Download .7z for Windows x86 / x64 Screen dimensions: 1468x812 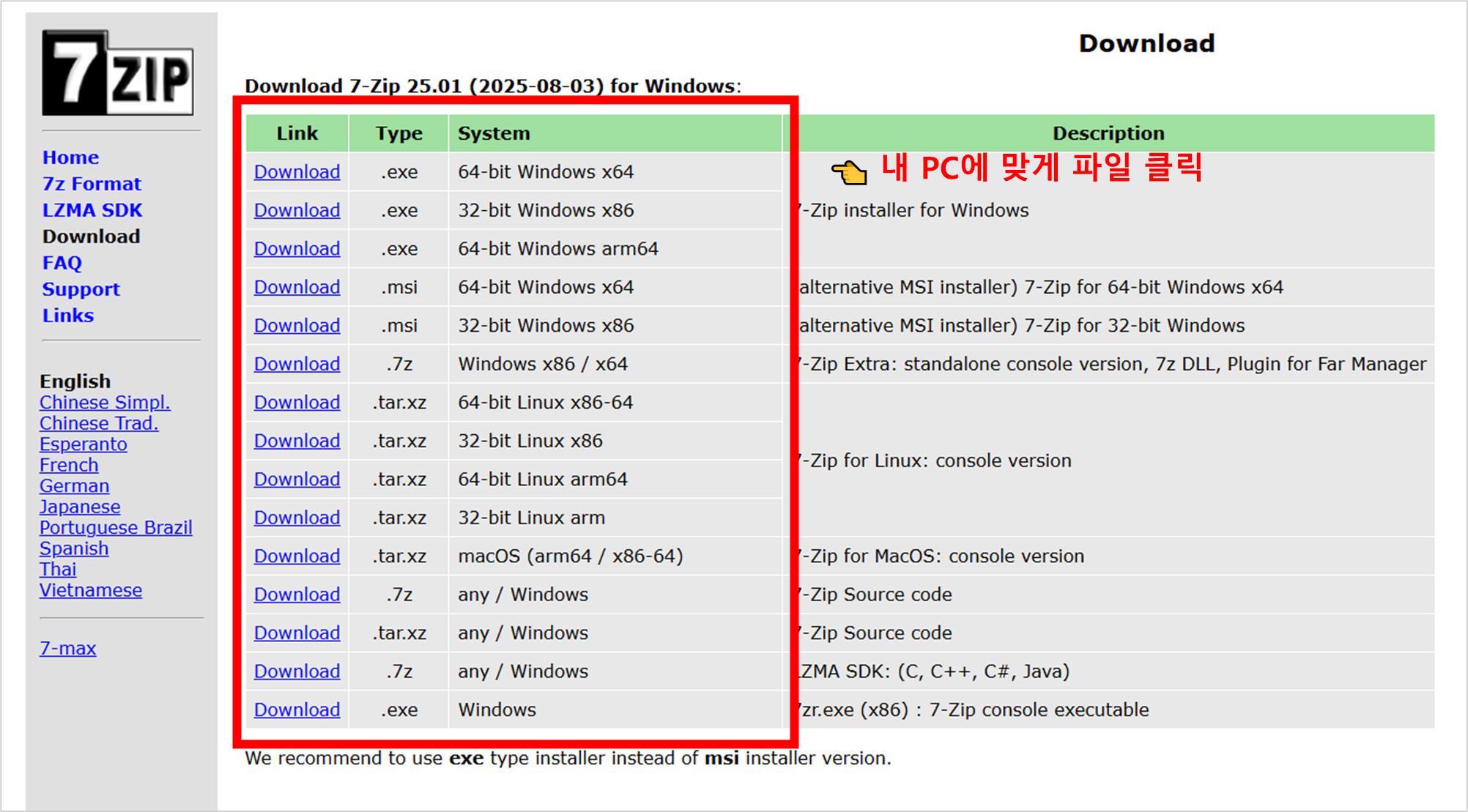pyautogui.click(x=297, y=364)
